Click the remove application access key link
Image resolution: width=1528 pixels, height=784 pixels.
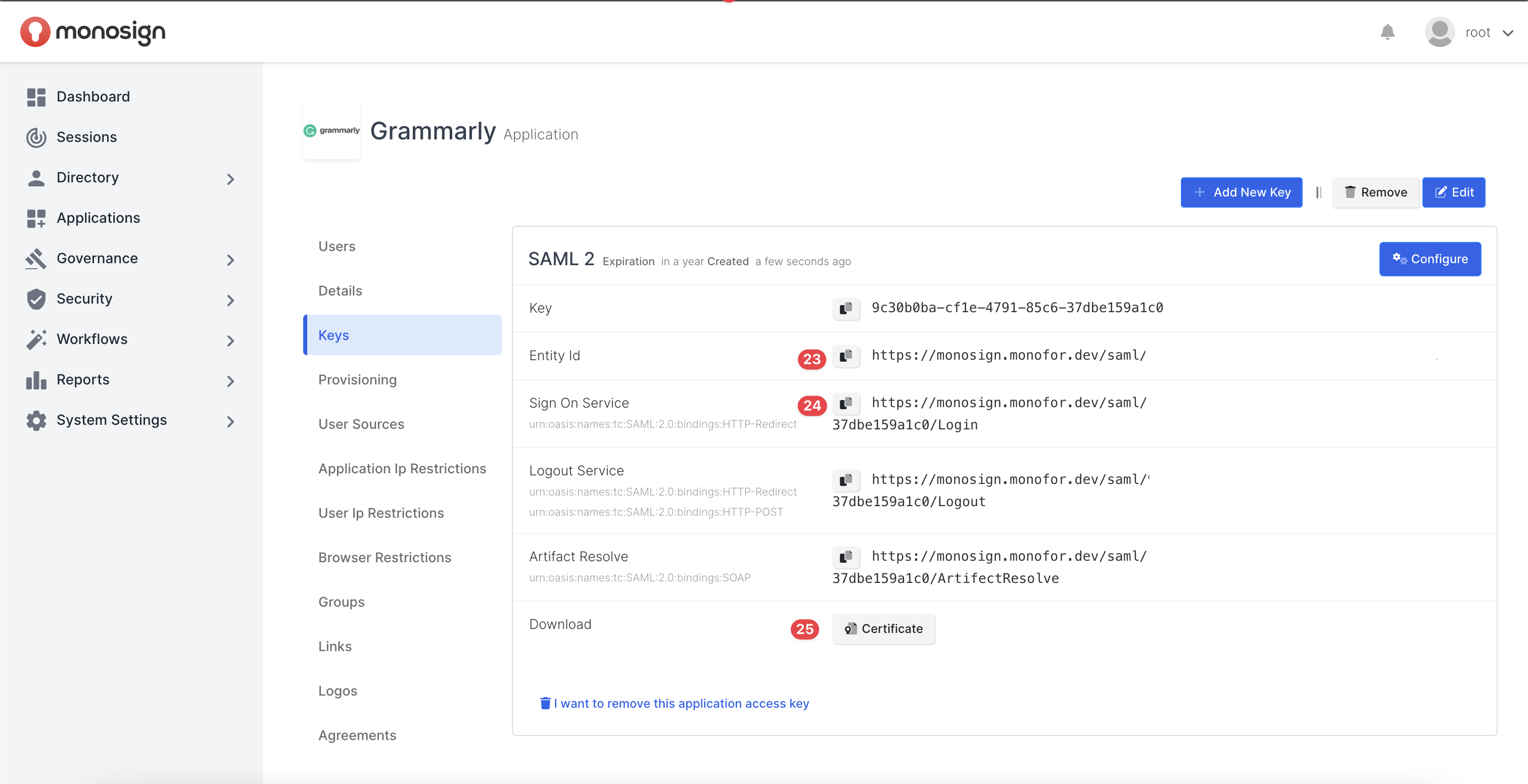(x=675, y=703)
